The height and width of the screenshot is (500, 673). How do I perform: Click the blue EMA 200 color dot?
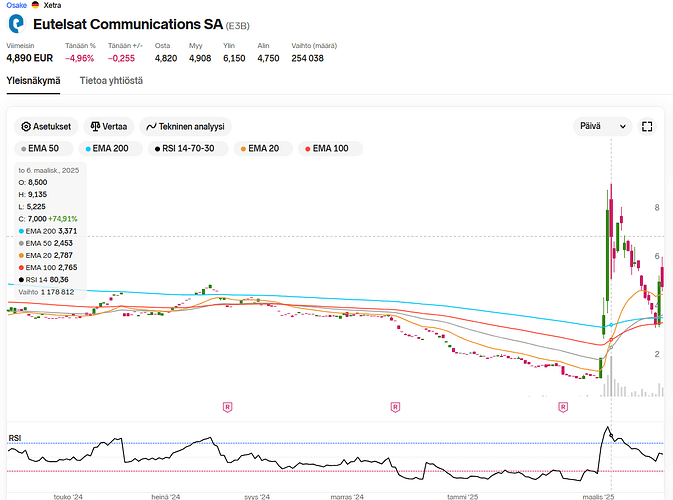tap(88, 149)
